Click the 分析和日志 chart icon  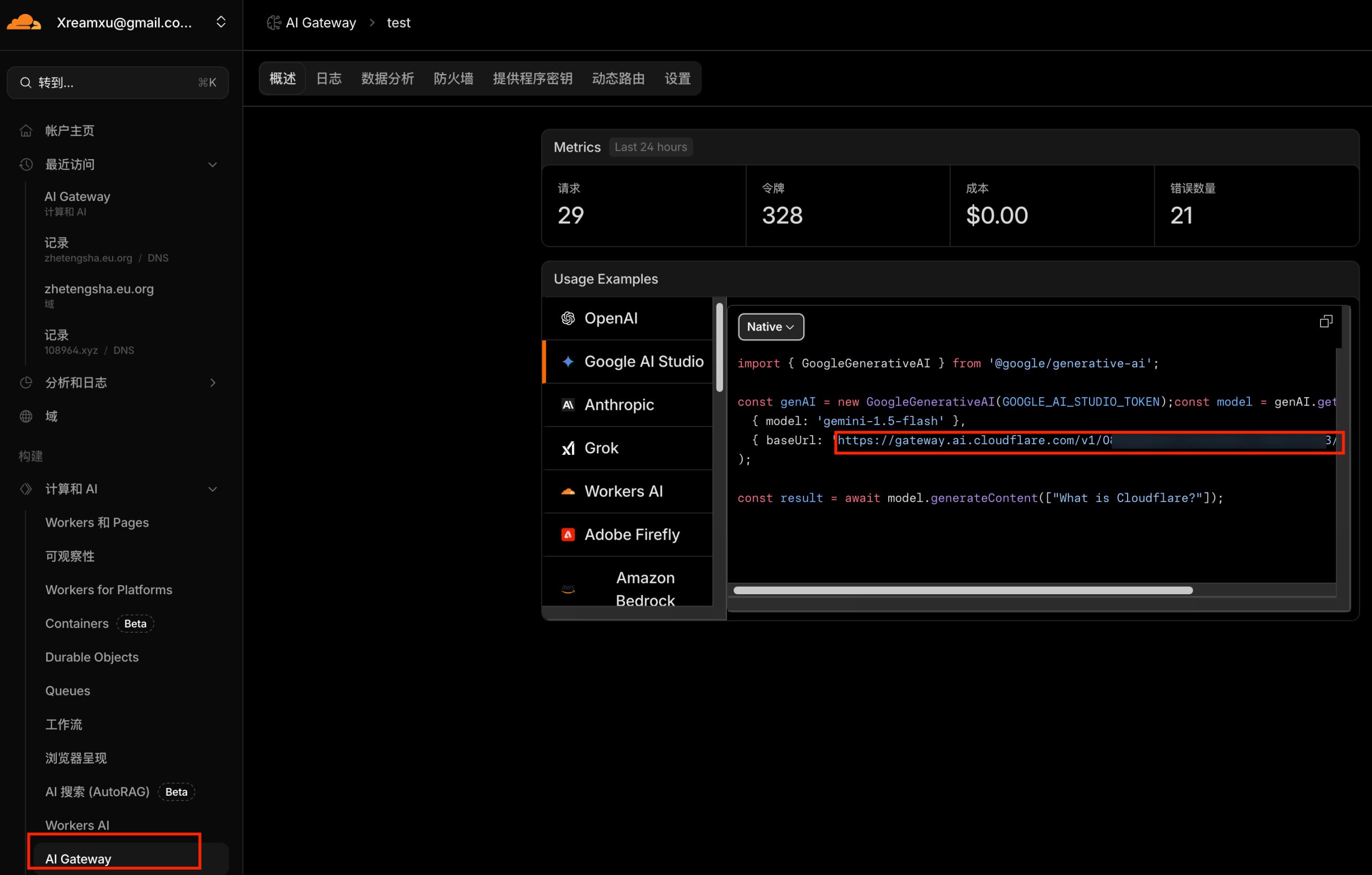[26, 382]
